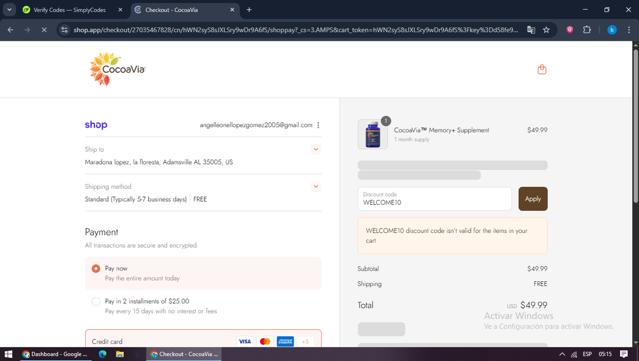639x361 pixels.
Task: Open site information icon in address bar
Action: click(64, 30)
